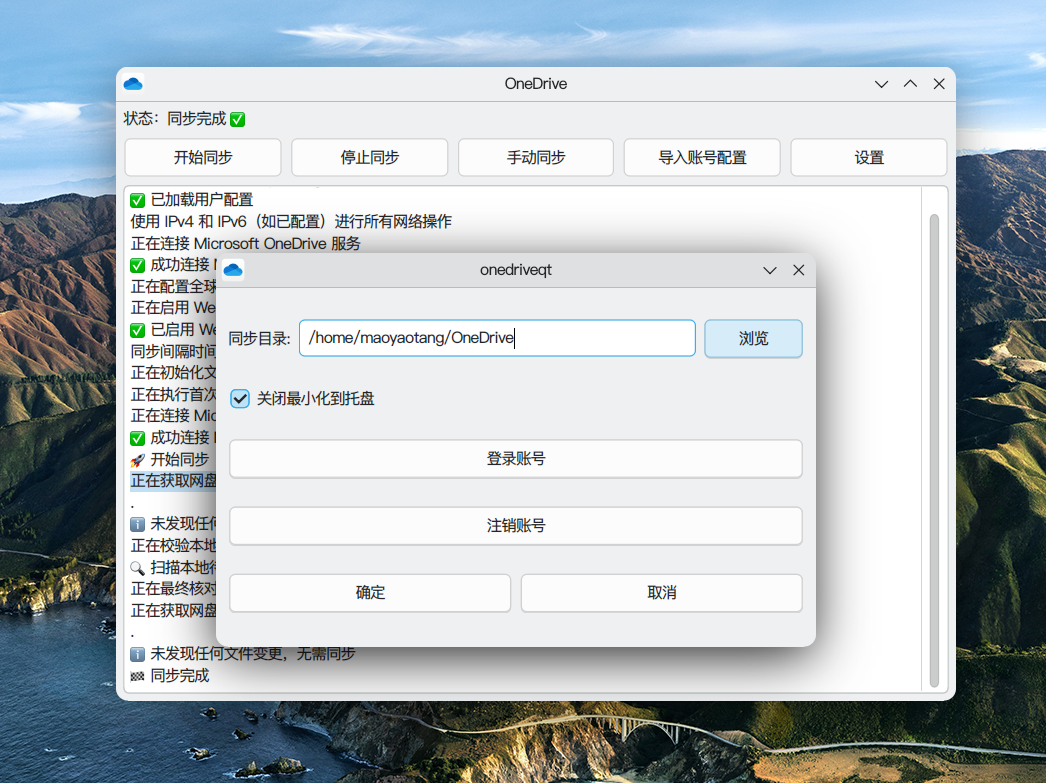
Task: Click 开始同步 button in OneDrive window
Action: (203, 157)
